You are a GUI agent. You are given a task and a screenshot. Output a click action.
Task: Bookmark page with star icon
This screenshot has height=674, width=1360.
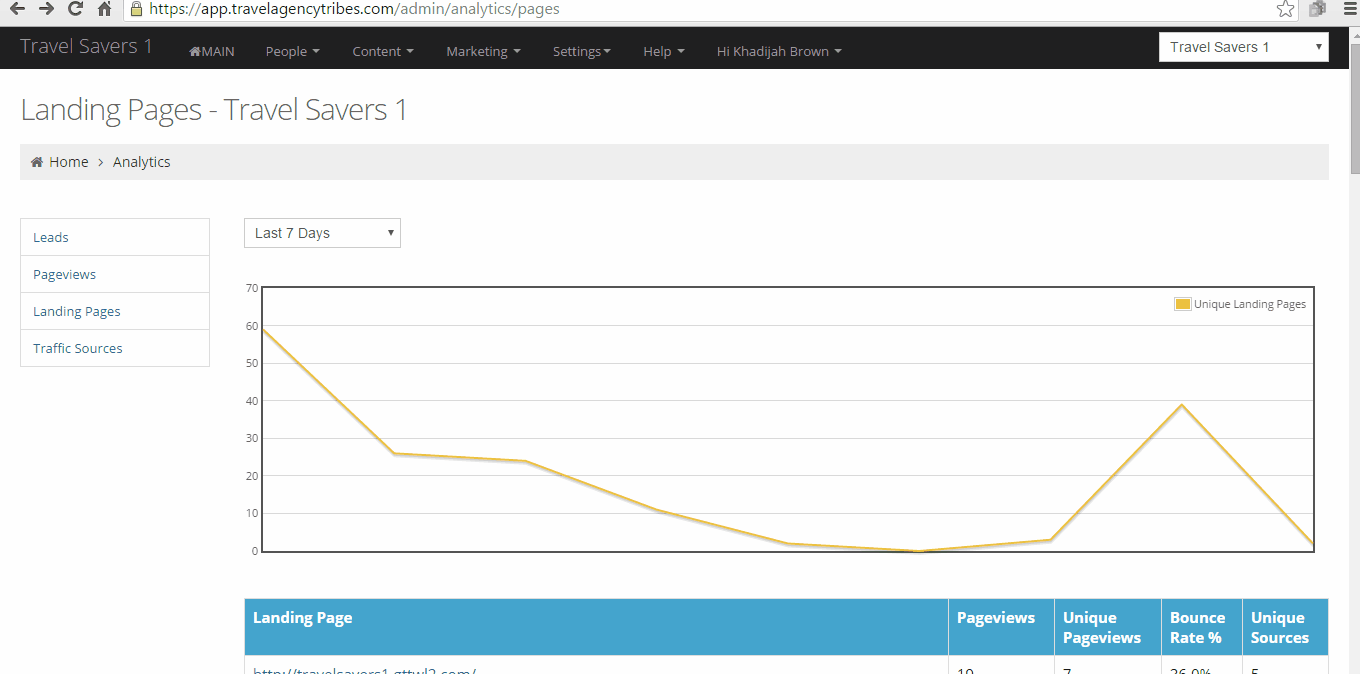tap(1285, 9)
